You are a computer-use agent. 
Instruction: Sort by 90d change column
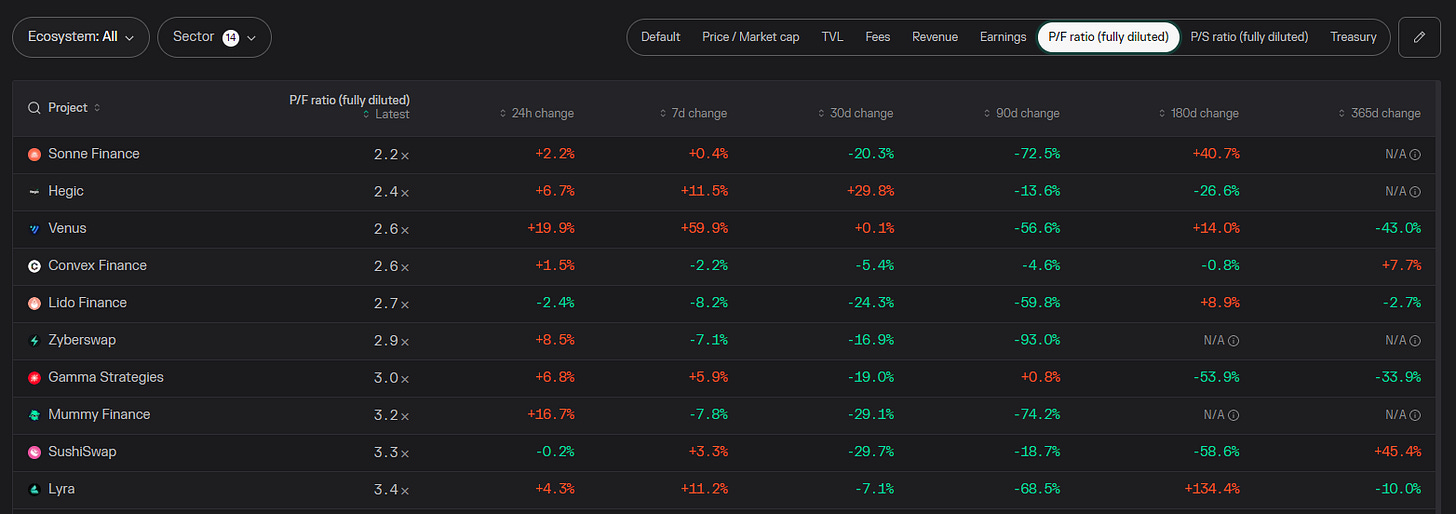pyautogui.click(x=1021, y=113)
